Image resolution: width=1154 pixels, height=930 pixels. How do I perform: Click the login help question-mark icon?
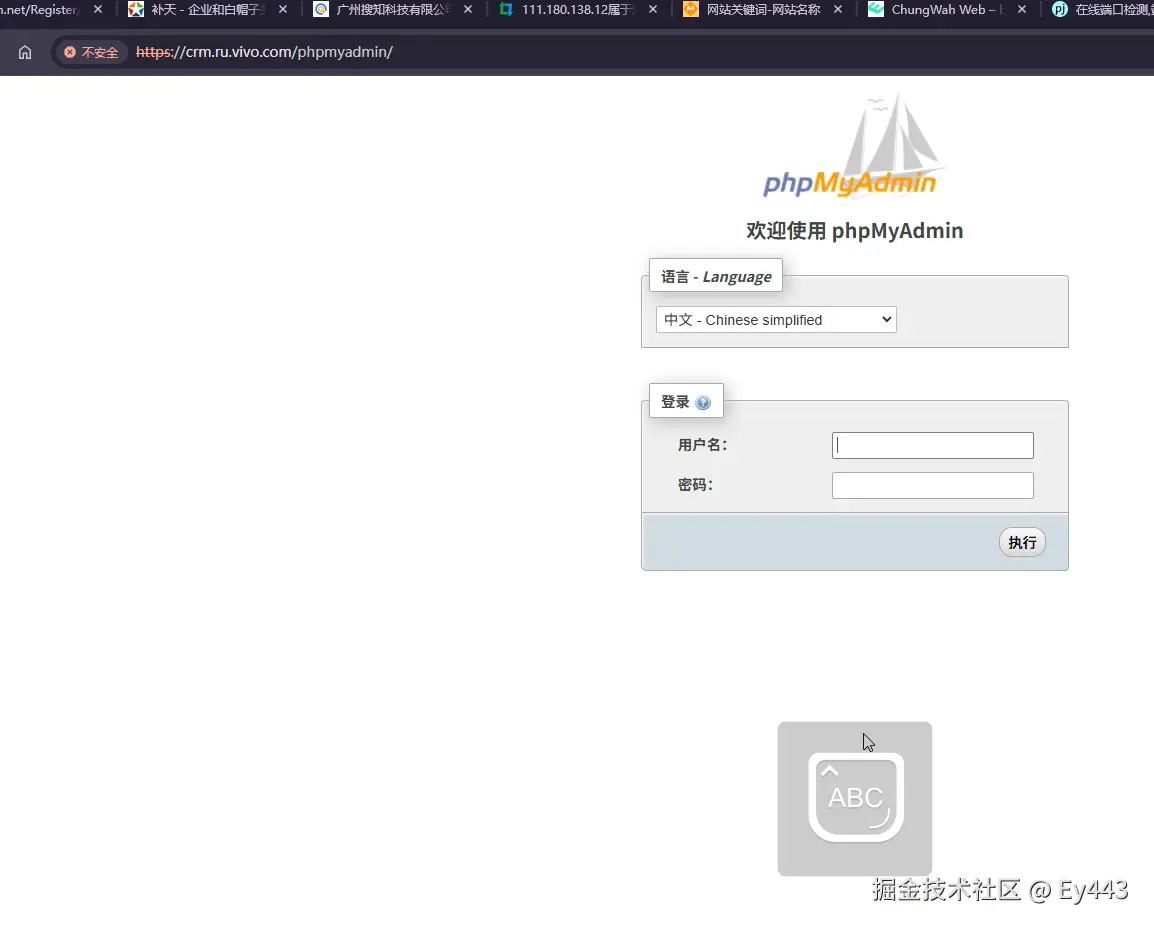tap(703, 402)
